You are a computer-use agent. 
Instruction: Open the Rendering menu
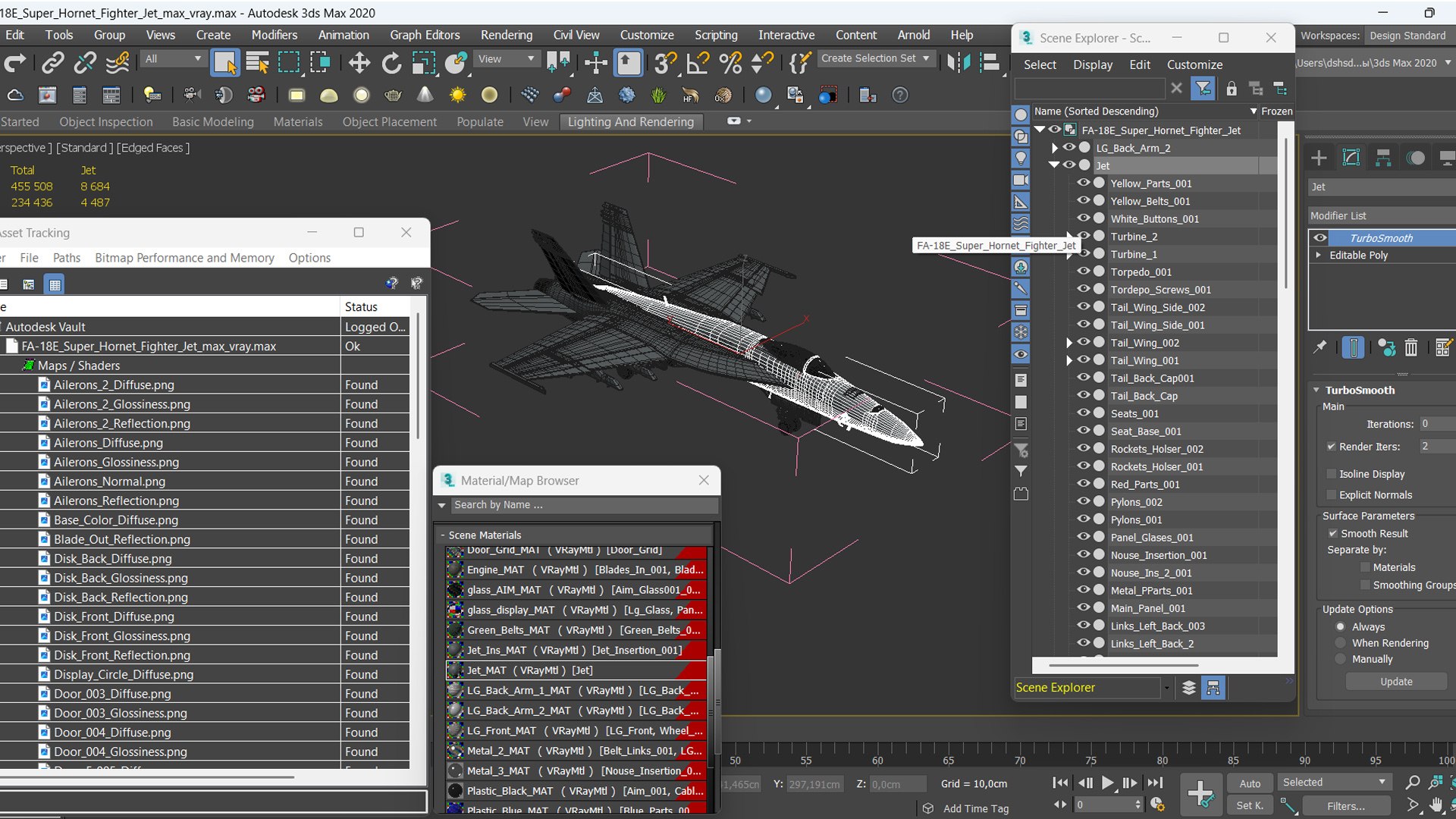(507, 35)
